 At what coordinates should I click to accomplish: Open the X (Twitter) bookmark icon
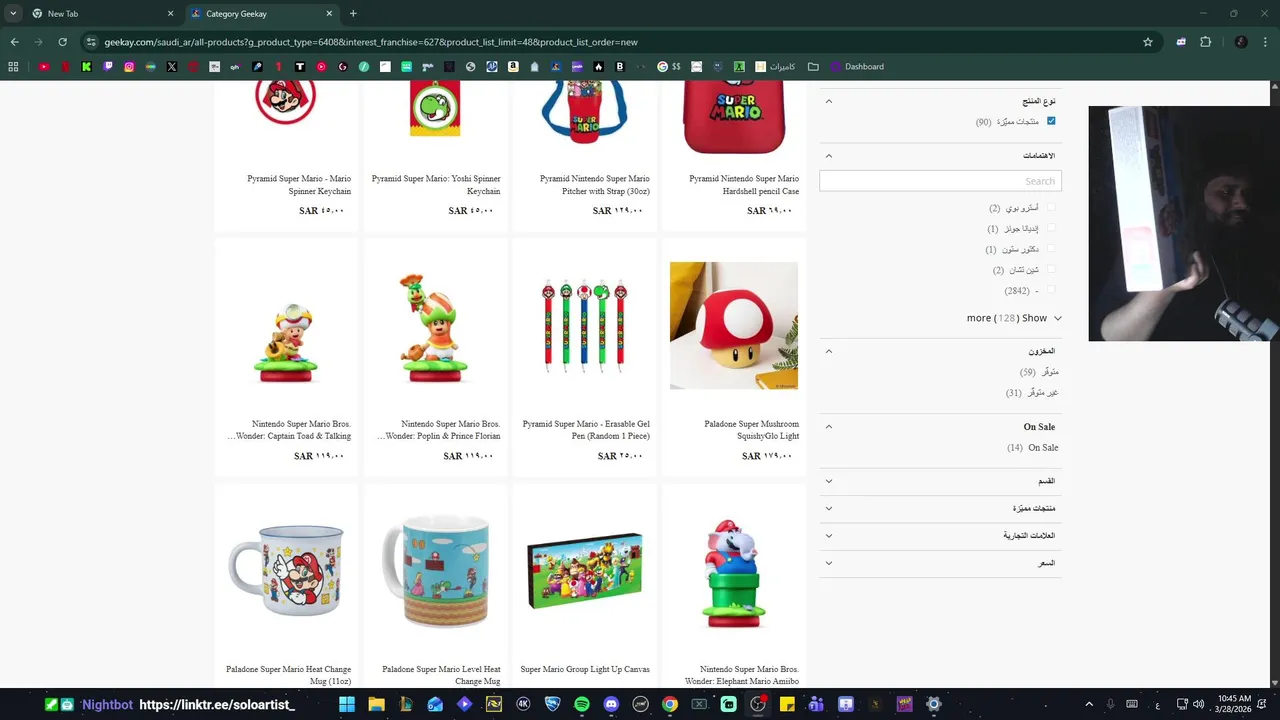coord(172,67)
